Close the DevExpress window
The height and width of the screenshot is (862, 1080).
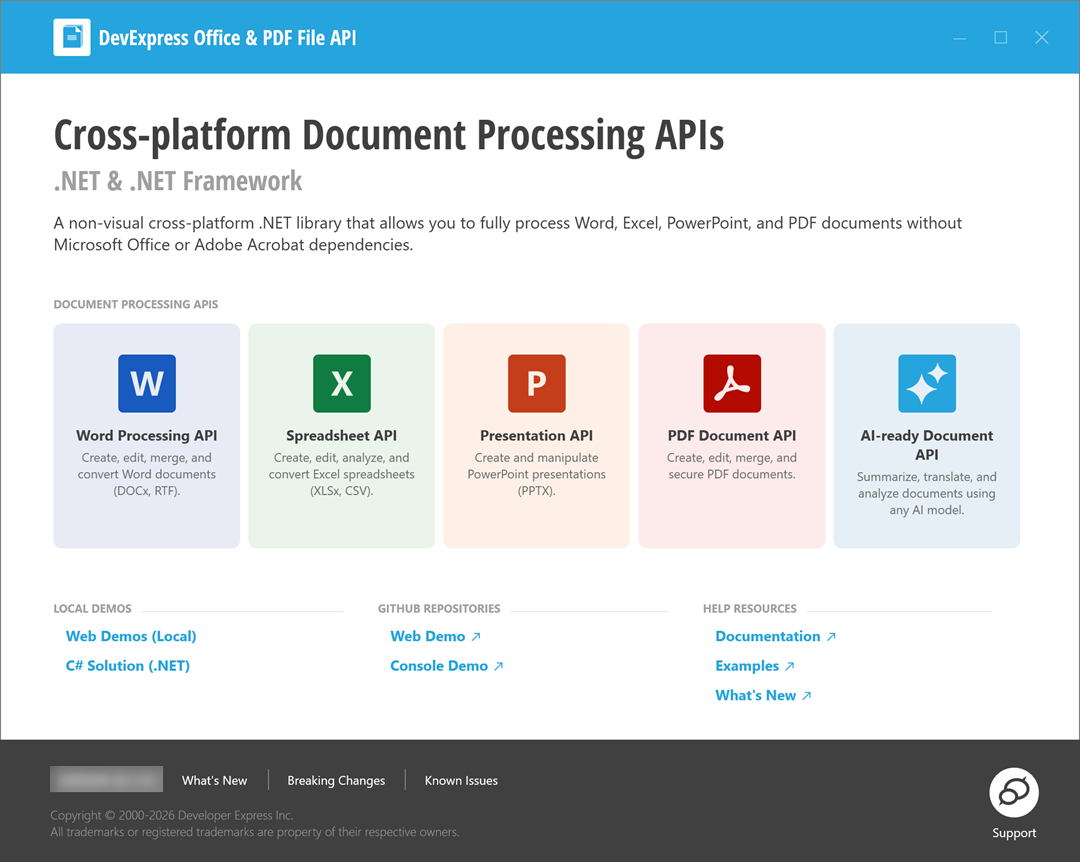pyautogui.click(x=1041, y=38)
